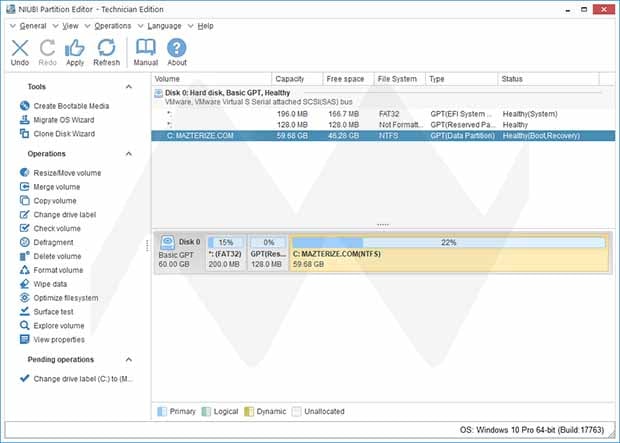
Task: Click the Resize/Move volume icon
Action: coord(25,172)
